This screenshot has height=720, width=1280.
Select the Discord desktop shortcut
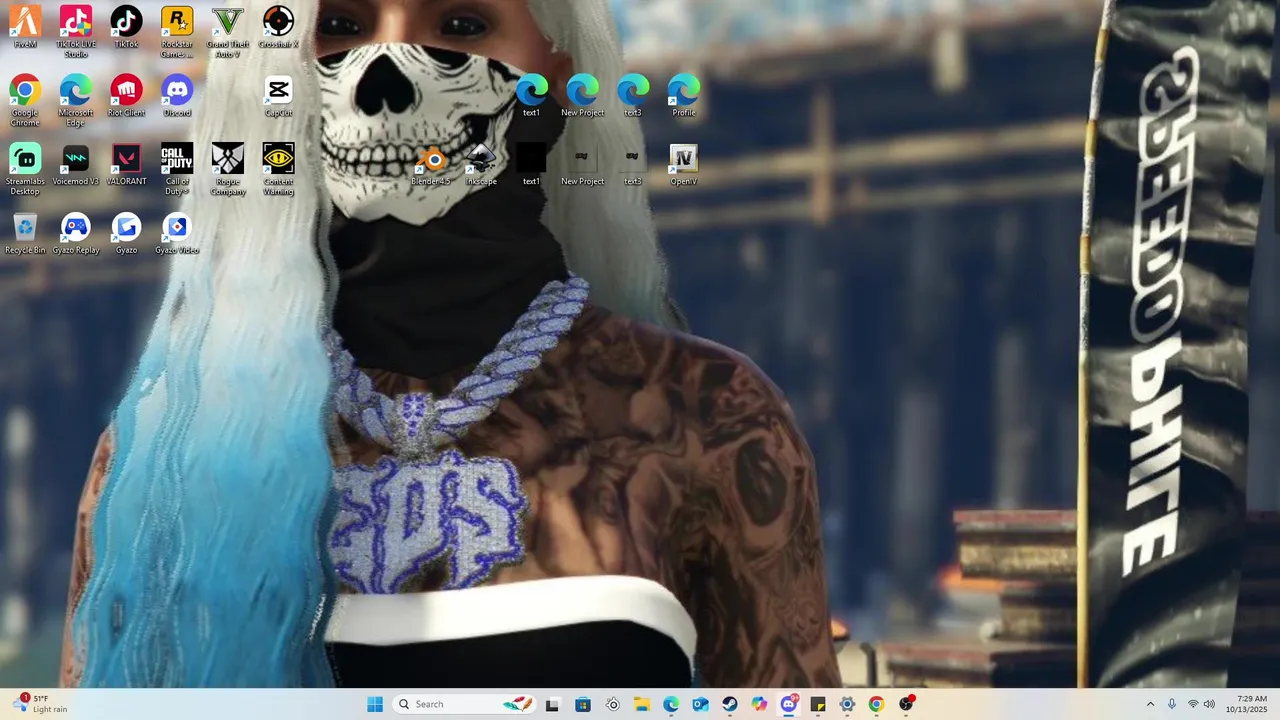click(x=177, y=96)
